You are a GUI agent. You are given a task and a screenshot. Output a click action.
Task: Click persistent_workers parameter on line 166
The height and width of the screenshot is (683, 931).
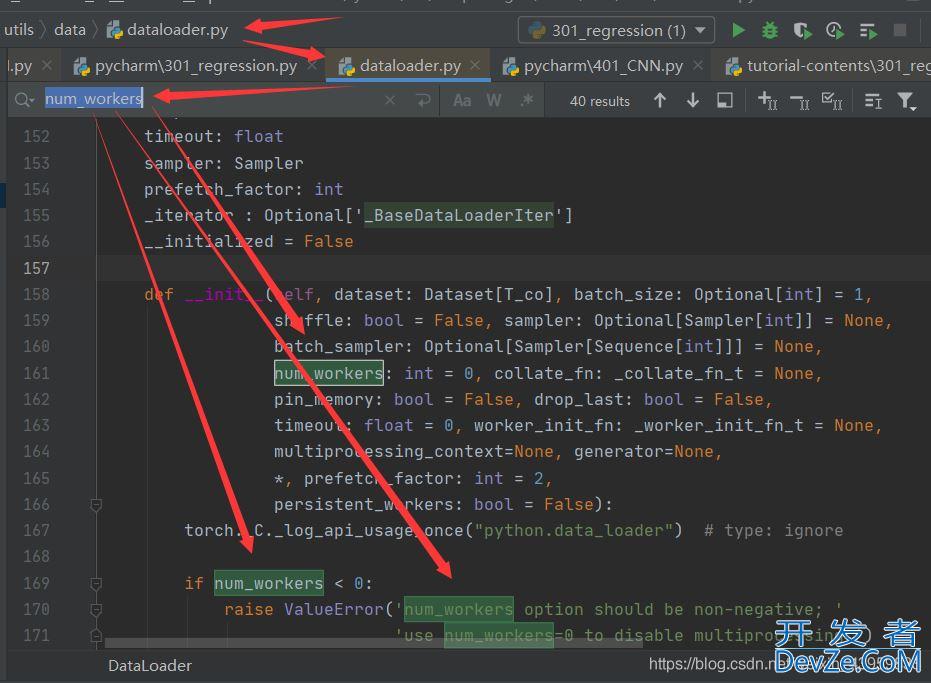tap(363, 505)
